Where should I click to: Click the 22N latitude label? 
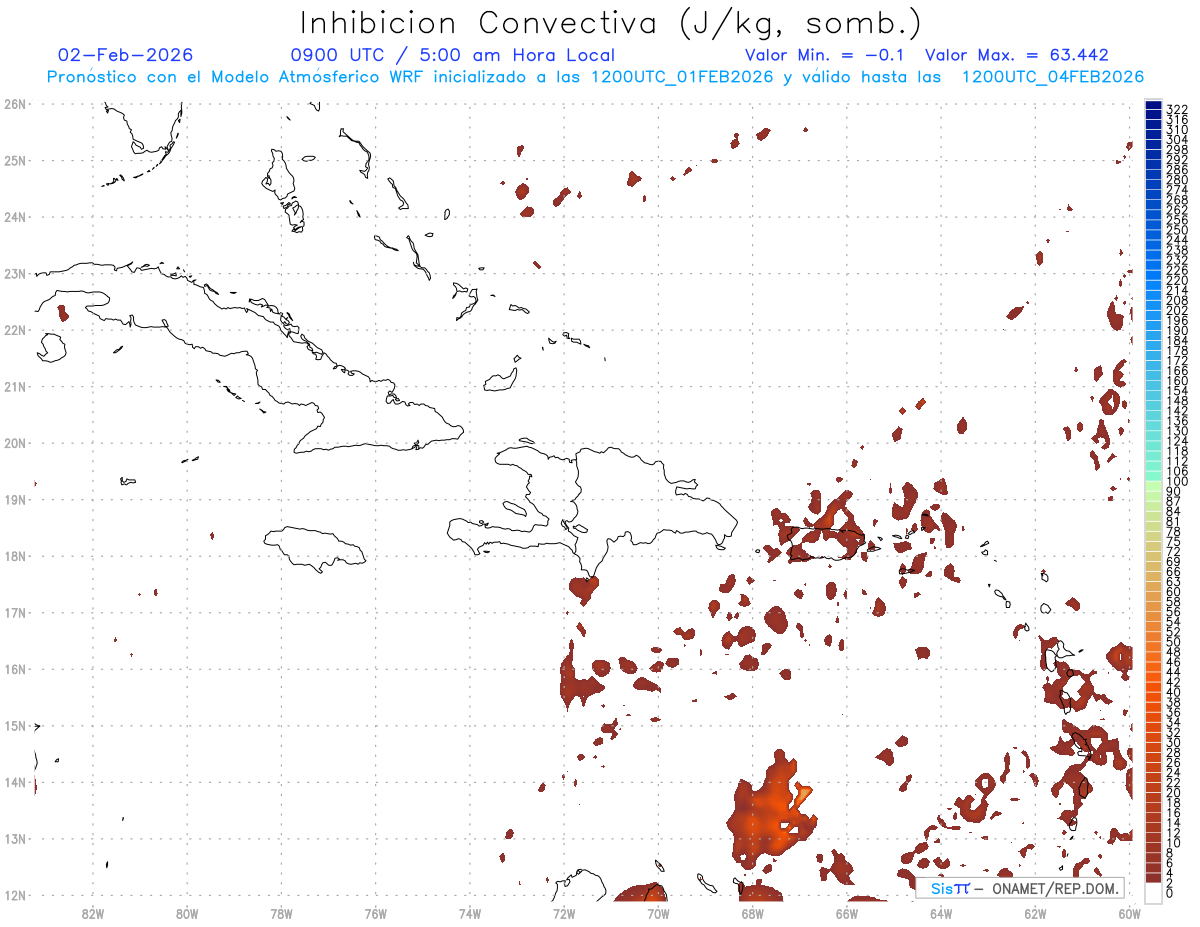14,330
